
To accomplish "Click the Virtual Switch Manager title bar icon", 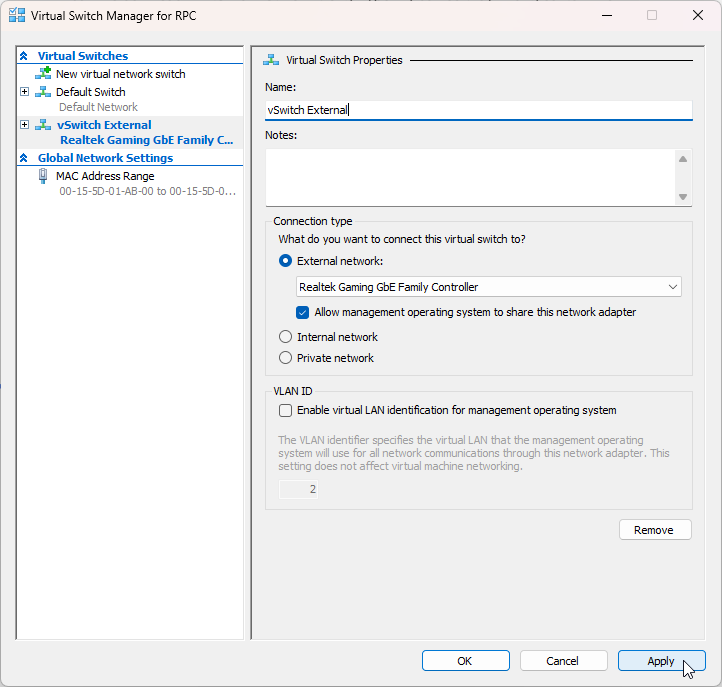I will [x=16, y=16].
